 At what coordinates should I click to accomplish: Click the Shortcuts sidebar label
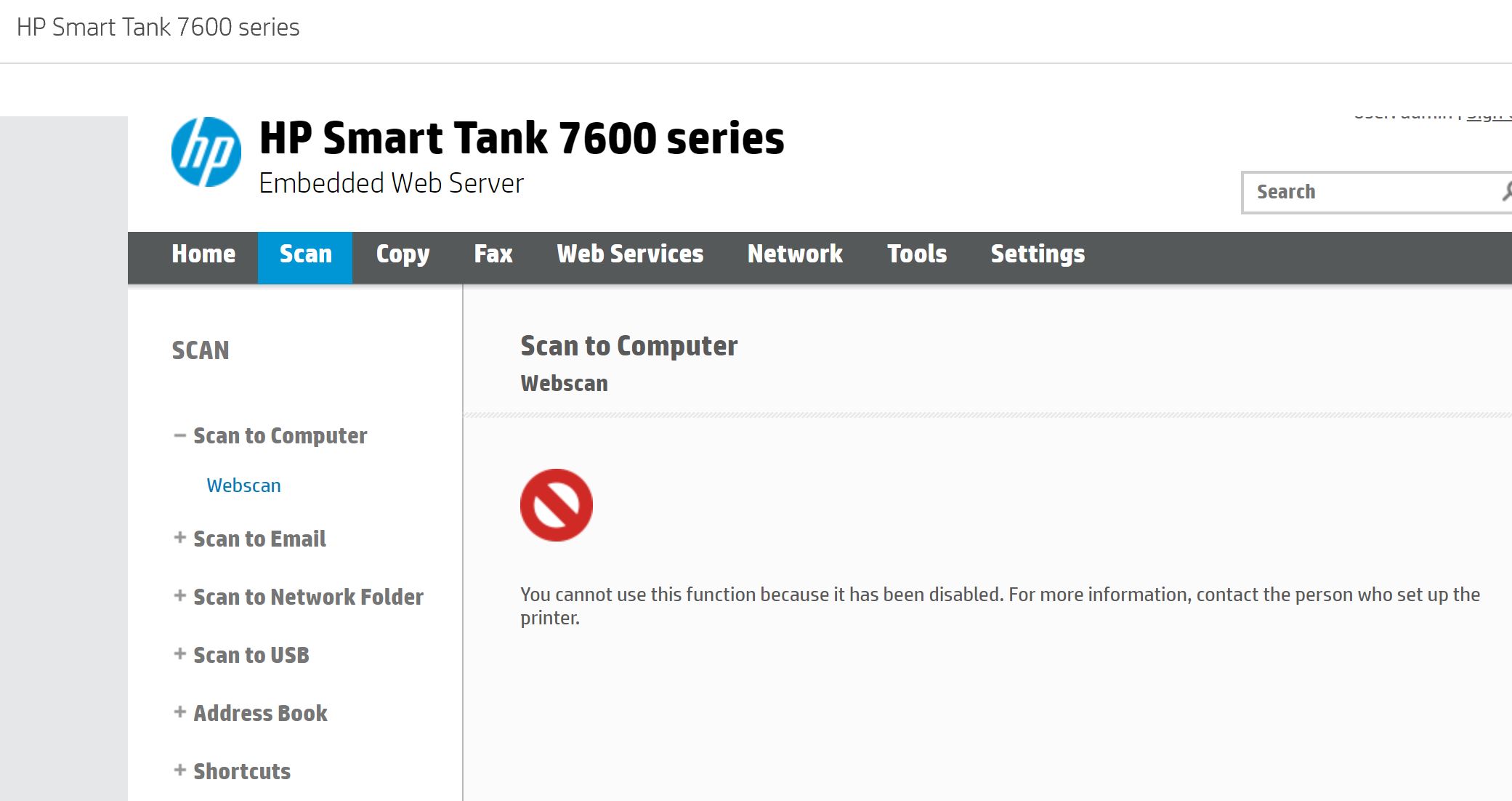242,771
